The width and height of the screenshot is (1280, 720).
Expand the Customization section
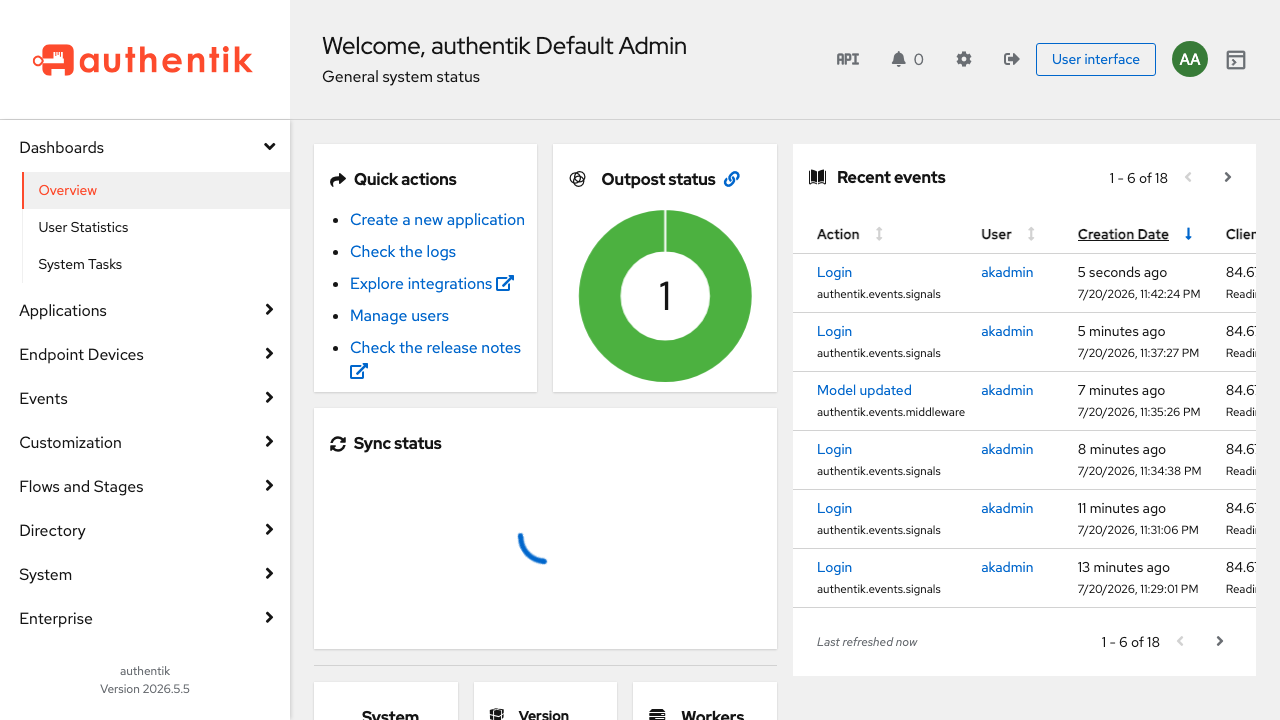[x=145, y=442]
